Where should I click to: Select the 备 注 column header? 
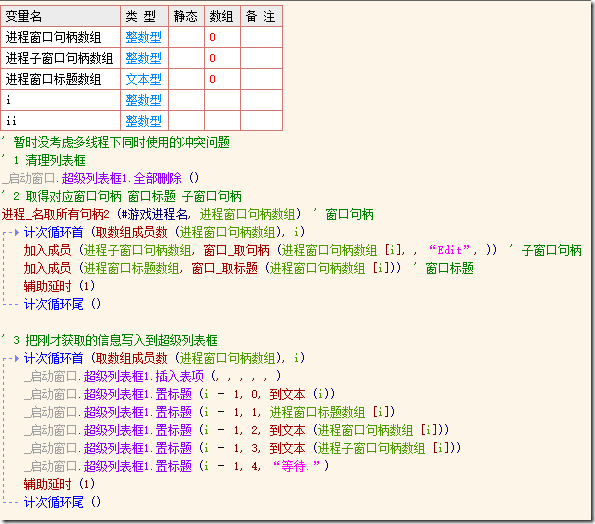coord(261,16)
